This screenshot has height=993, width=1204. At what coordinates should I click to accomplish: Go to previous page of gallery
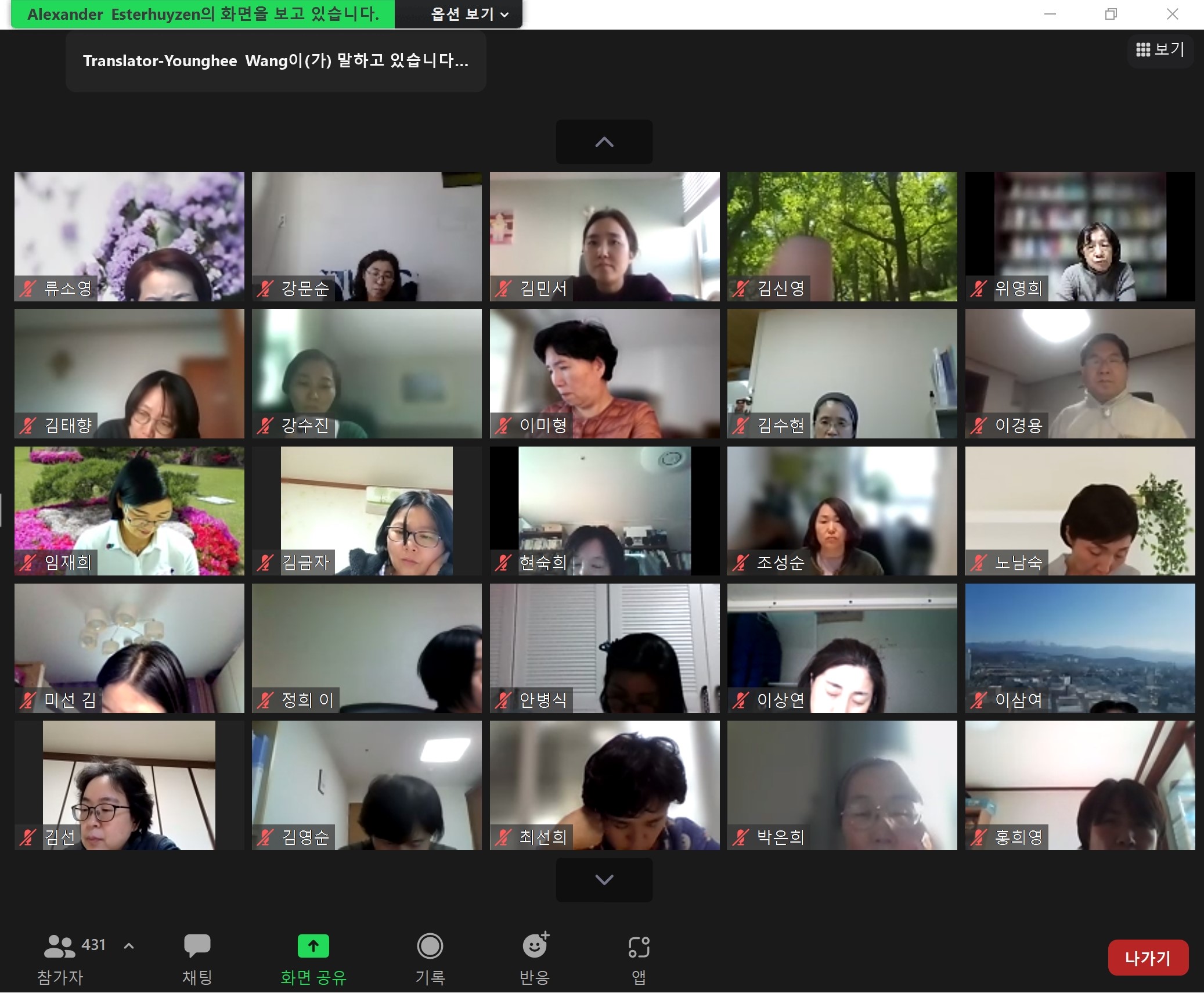pos(604,142)
